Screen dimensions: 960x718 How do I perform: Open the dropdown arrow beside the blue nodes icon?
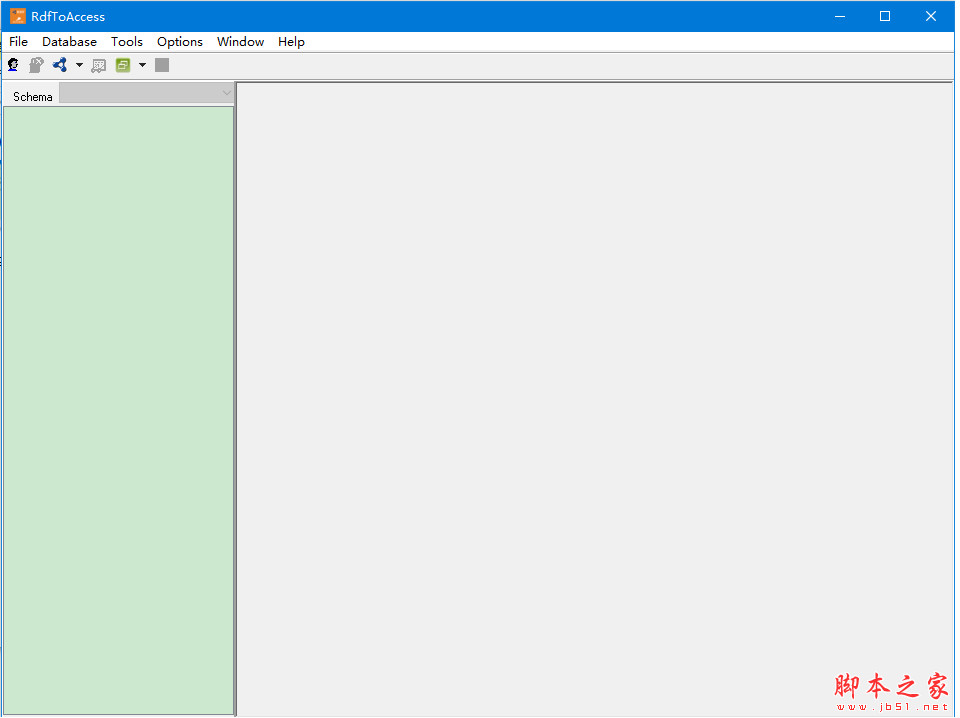point(79,65)
